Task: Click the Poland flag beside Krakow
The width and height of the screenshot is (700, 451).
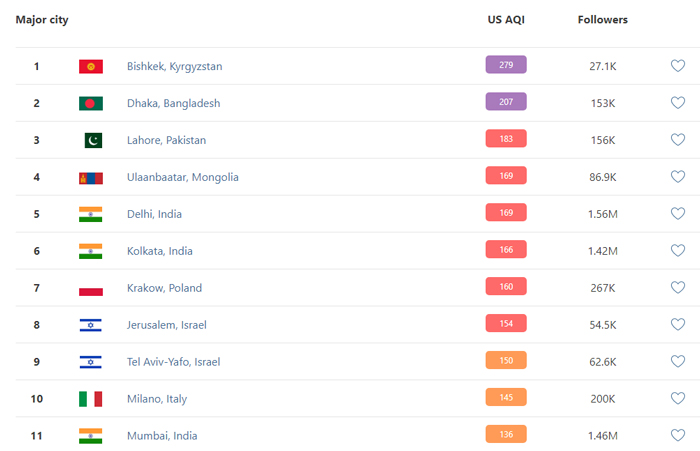Action: 91,288
